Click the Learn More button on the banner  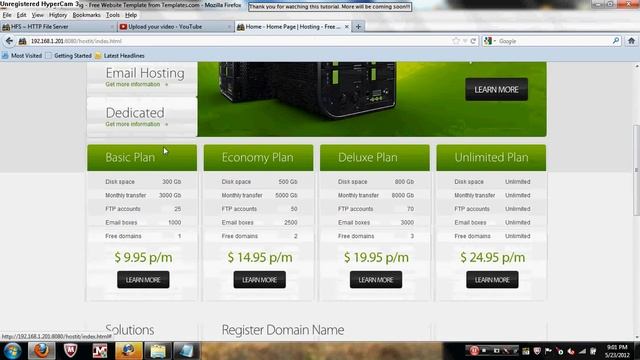pos(496,89)
